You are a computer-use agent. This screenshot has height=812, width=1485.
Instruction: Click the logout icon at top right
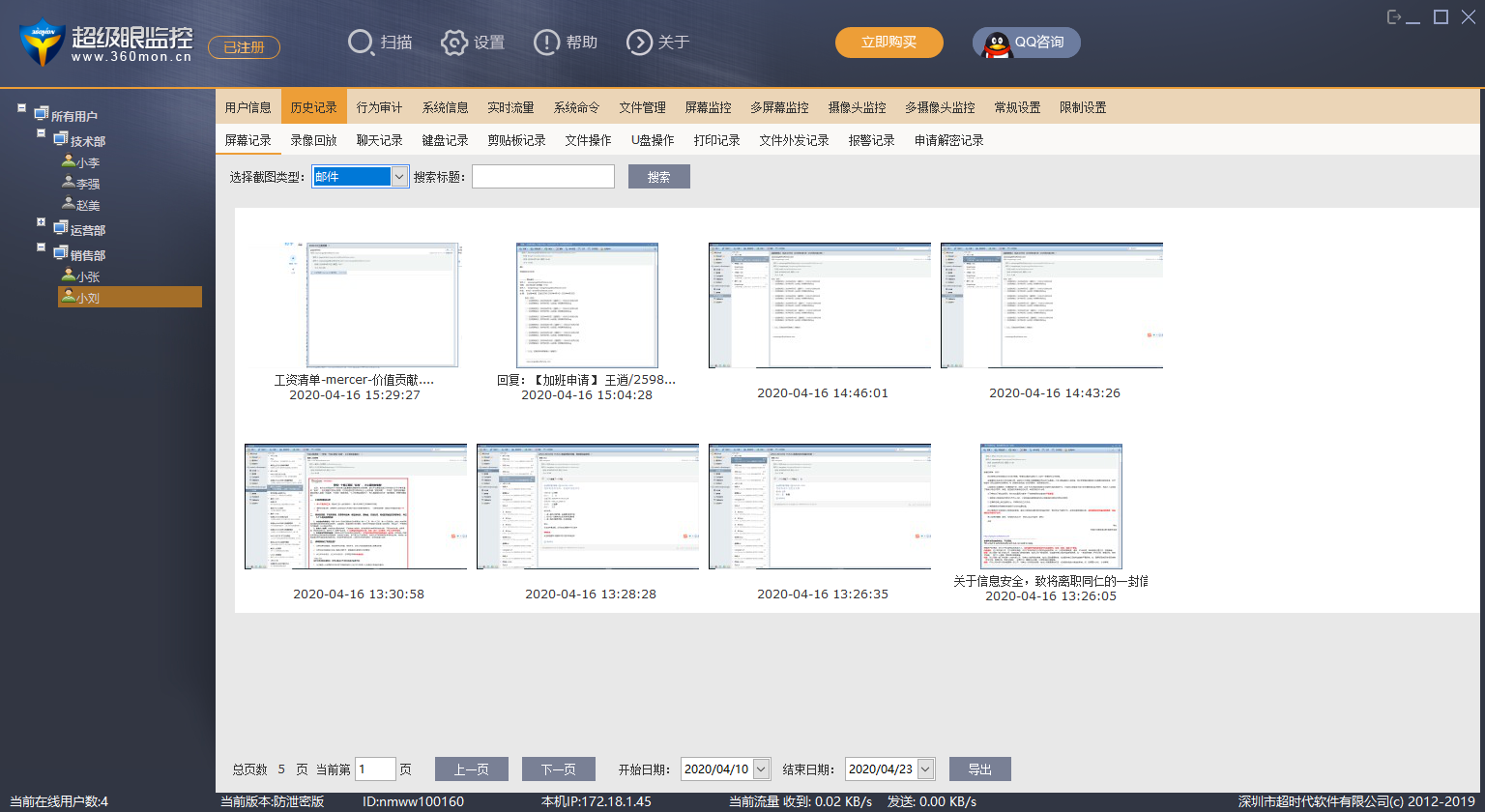tap(1394, 17)
